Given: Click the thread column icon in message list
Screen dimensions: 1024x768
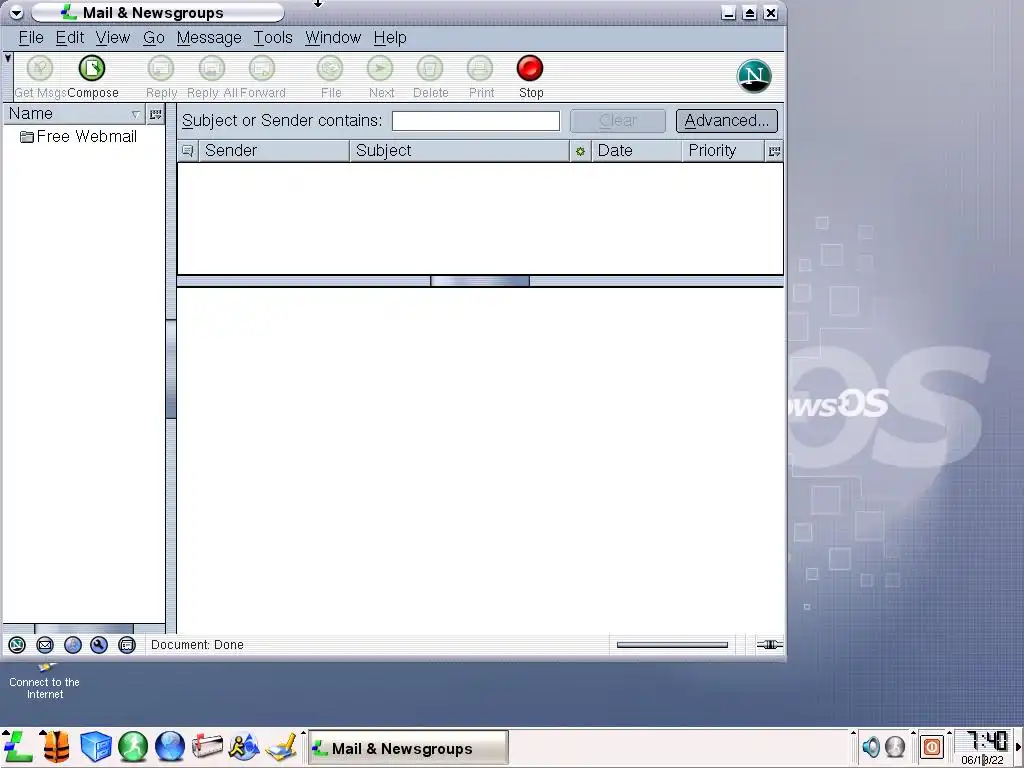Looking at the screenshot, I should pyautogui.click(x=187, y=151).
